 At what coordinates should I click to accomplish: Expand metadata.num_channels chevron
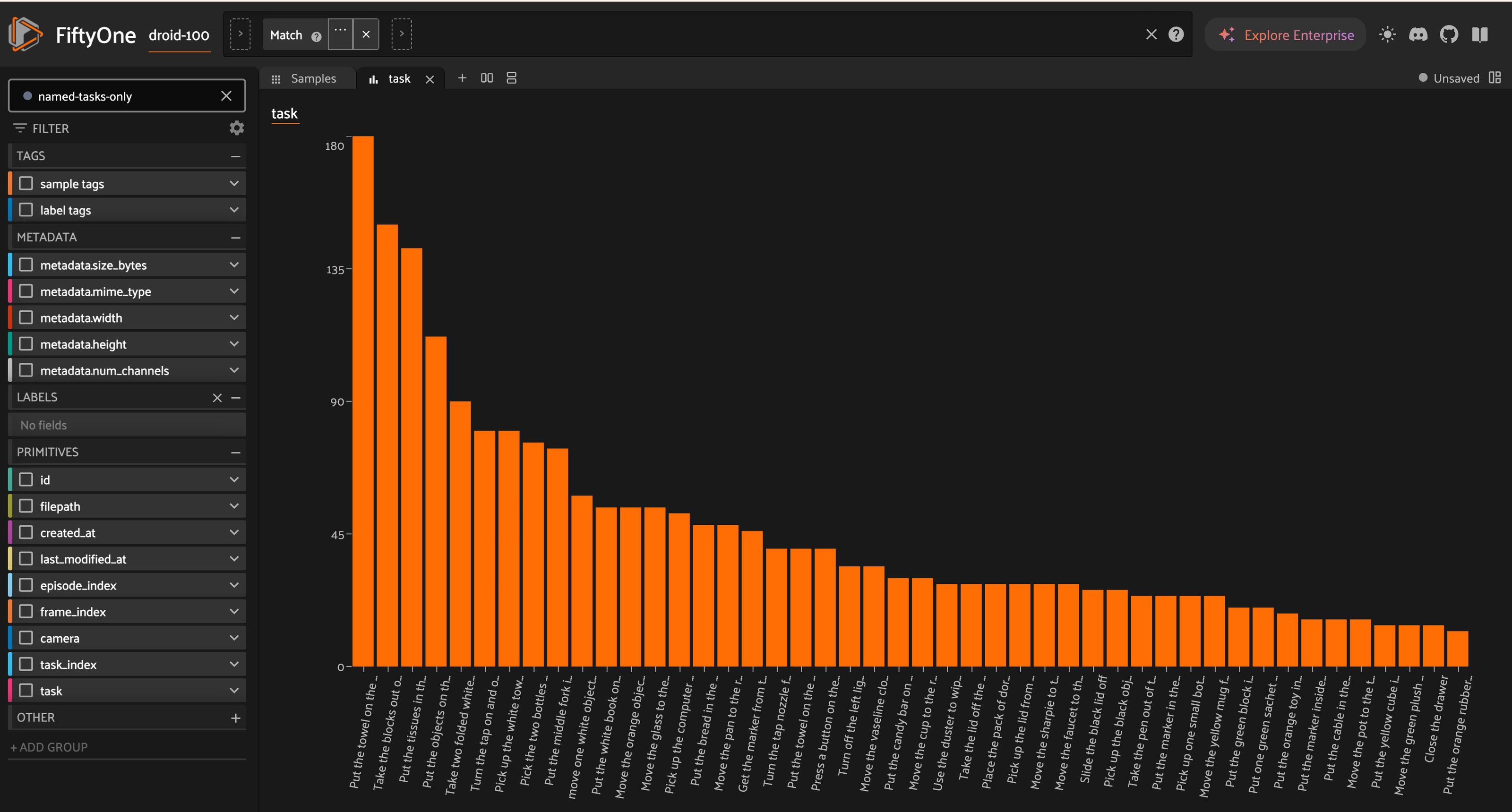[234, 370]
